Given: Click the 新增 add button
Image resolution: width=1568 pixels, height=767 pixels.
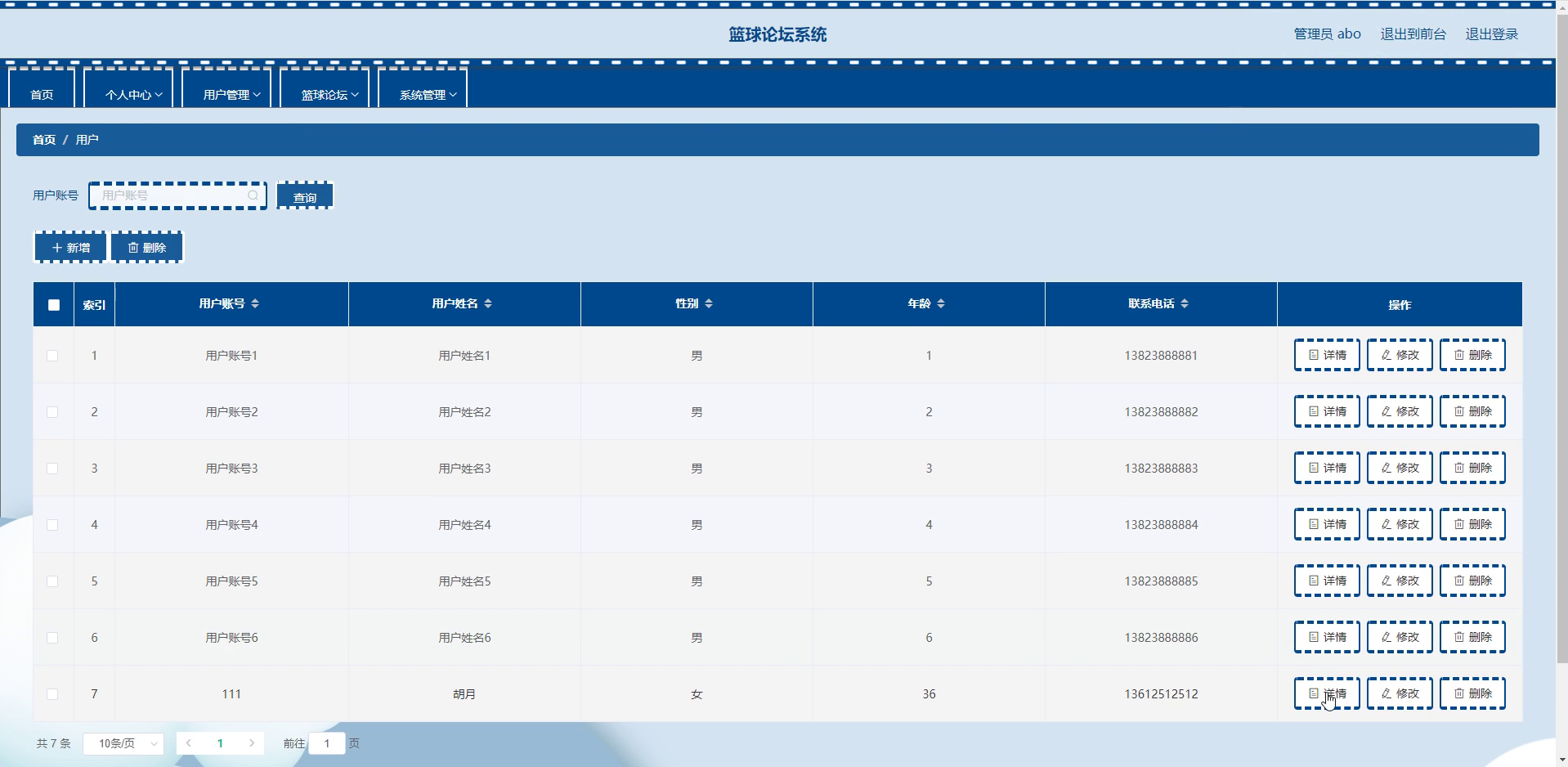Looking at the screenshot, I should click(x=70, y=247).
